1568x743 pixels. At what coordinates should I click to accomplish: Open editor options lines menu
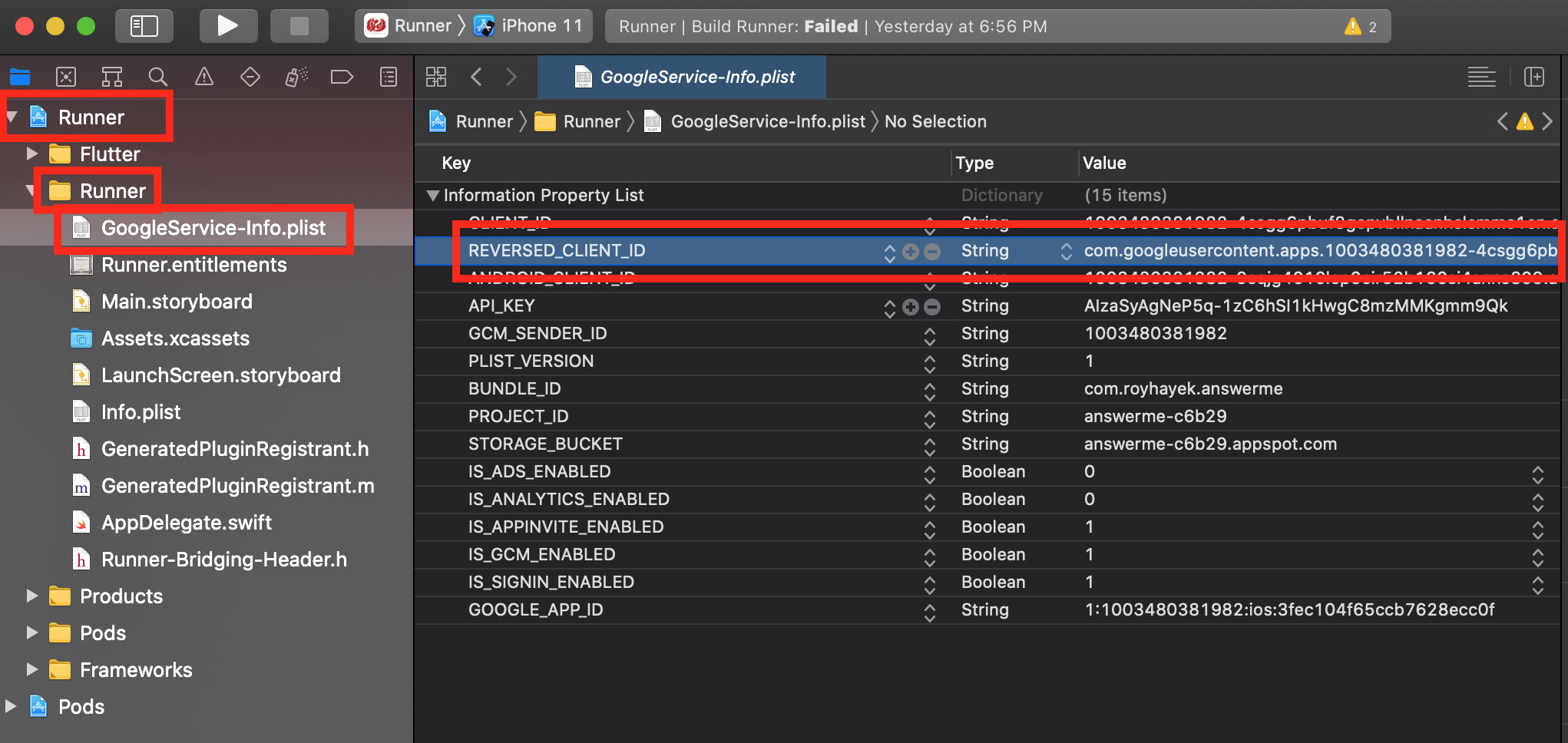(1481, 77)
